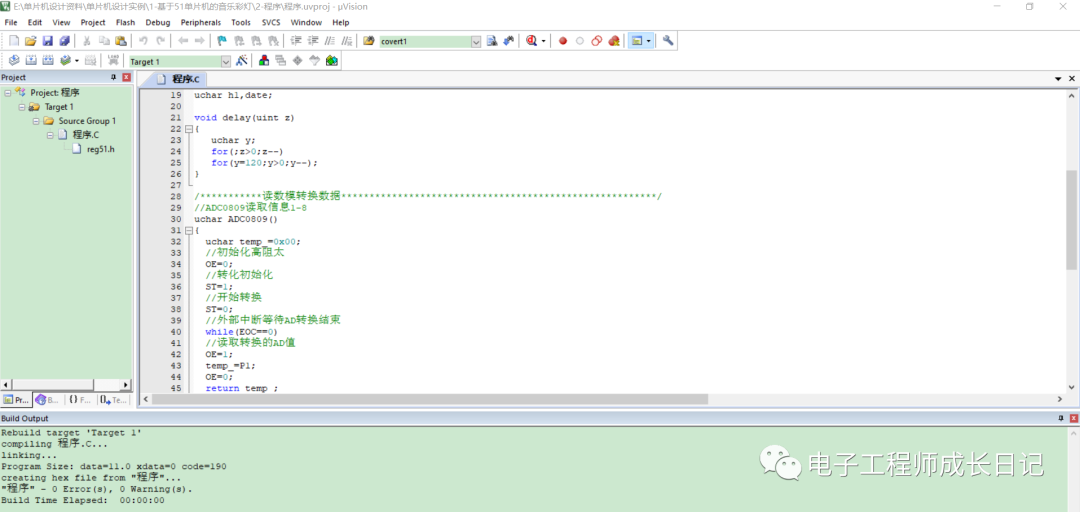The height and width of the screenshot is (512, 1080).
Task: Click the Translate current file icon
Action: (13, 61)
